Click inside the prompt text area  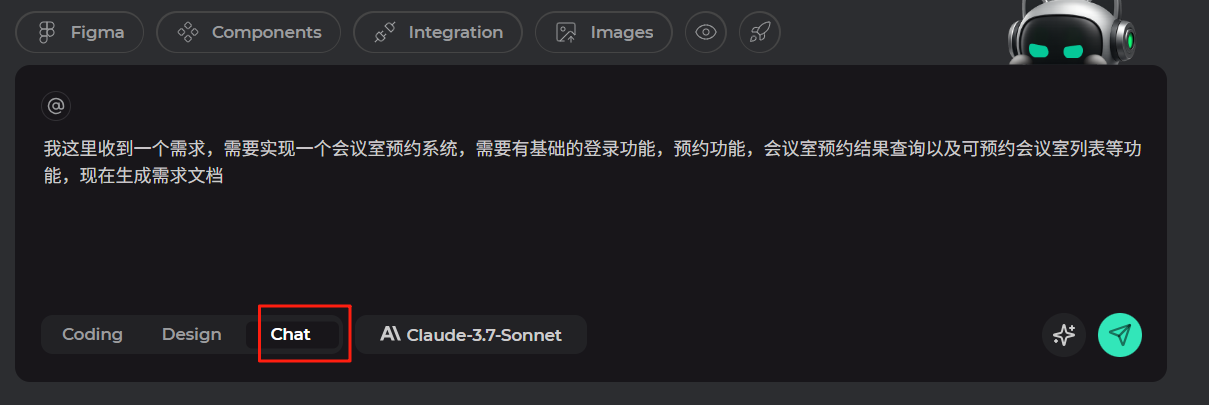point(591,210)
